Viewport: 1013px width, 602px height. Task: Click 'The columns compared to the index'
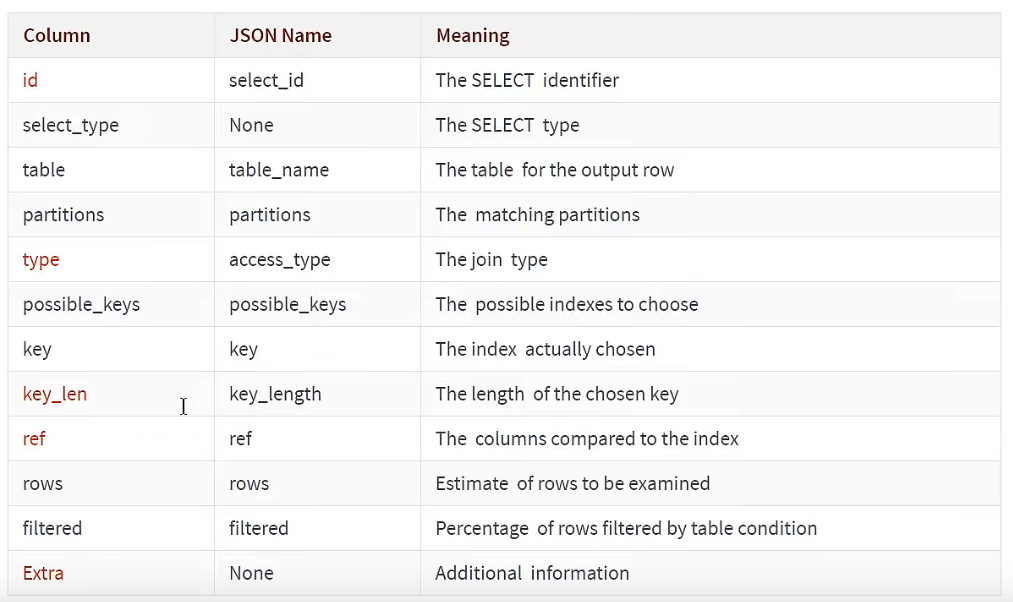tap(587, 439)
